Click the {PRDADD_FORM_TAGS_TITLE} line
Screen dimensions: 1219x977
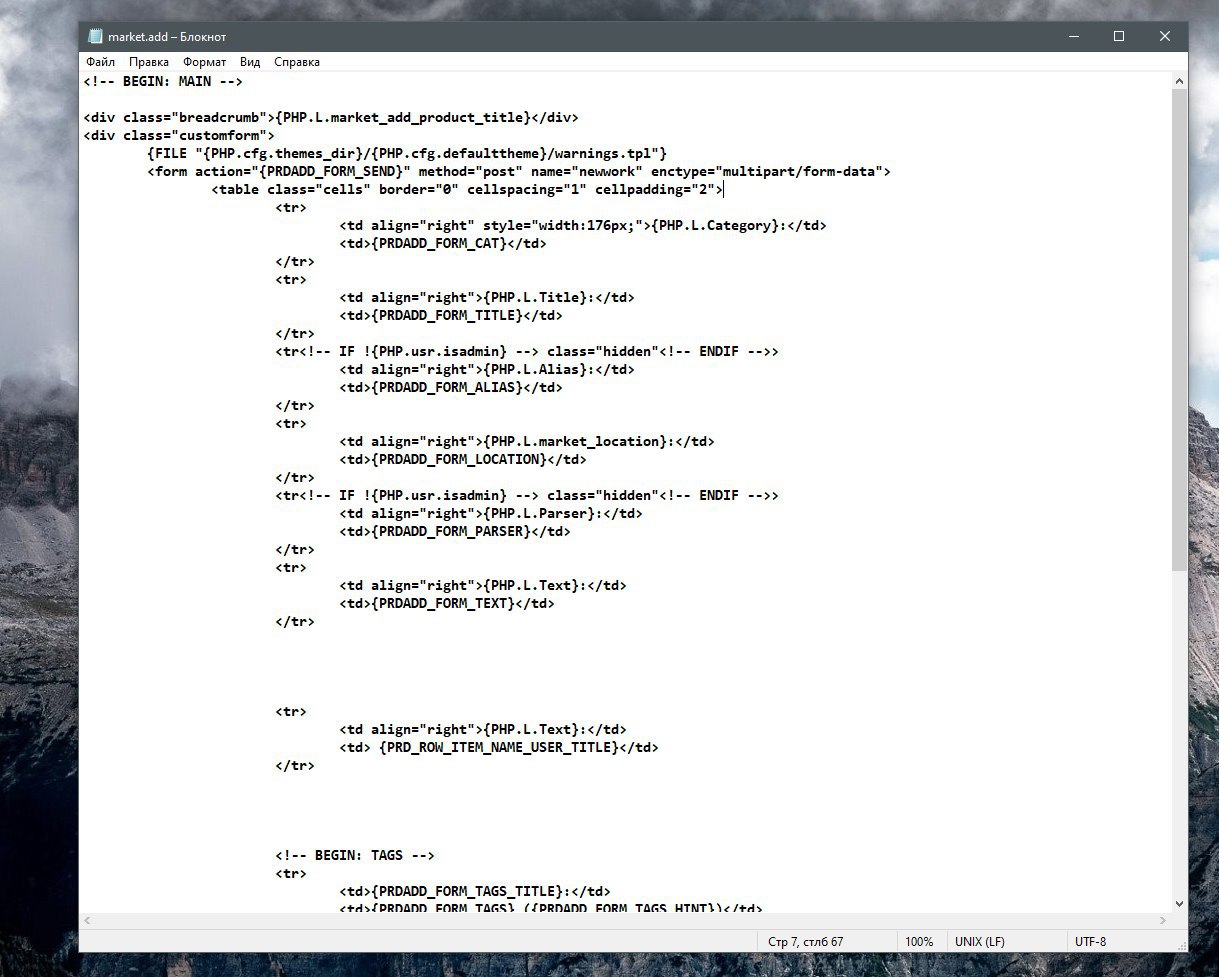click(x=475, y=891)
